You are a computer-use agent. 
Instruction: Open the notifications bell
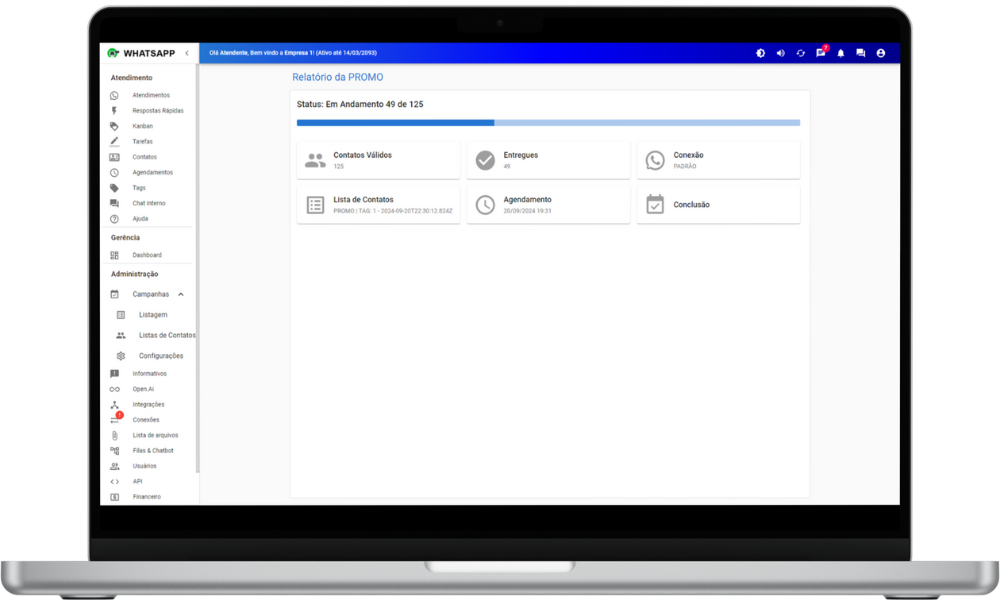(x=841, y=53)
